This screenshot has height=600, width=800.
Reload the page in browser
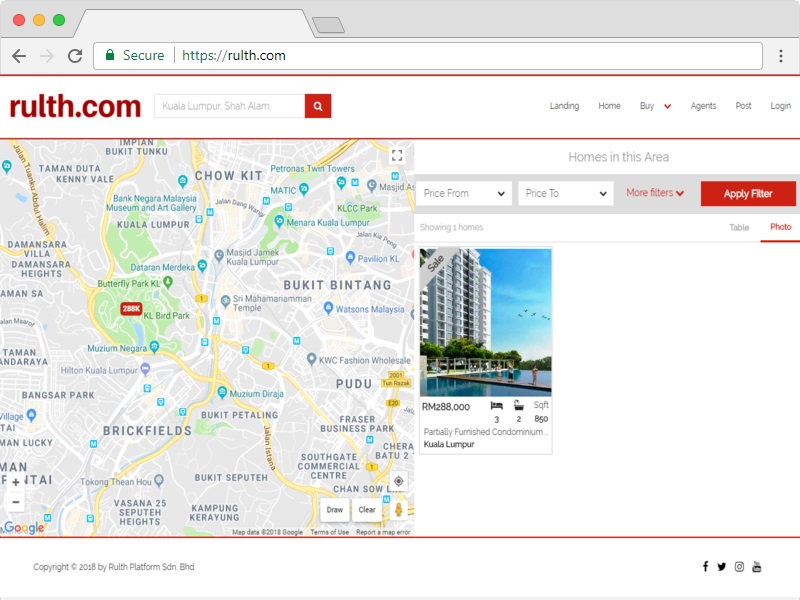point(75,56)
